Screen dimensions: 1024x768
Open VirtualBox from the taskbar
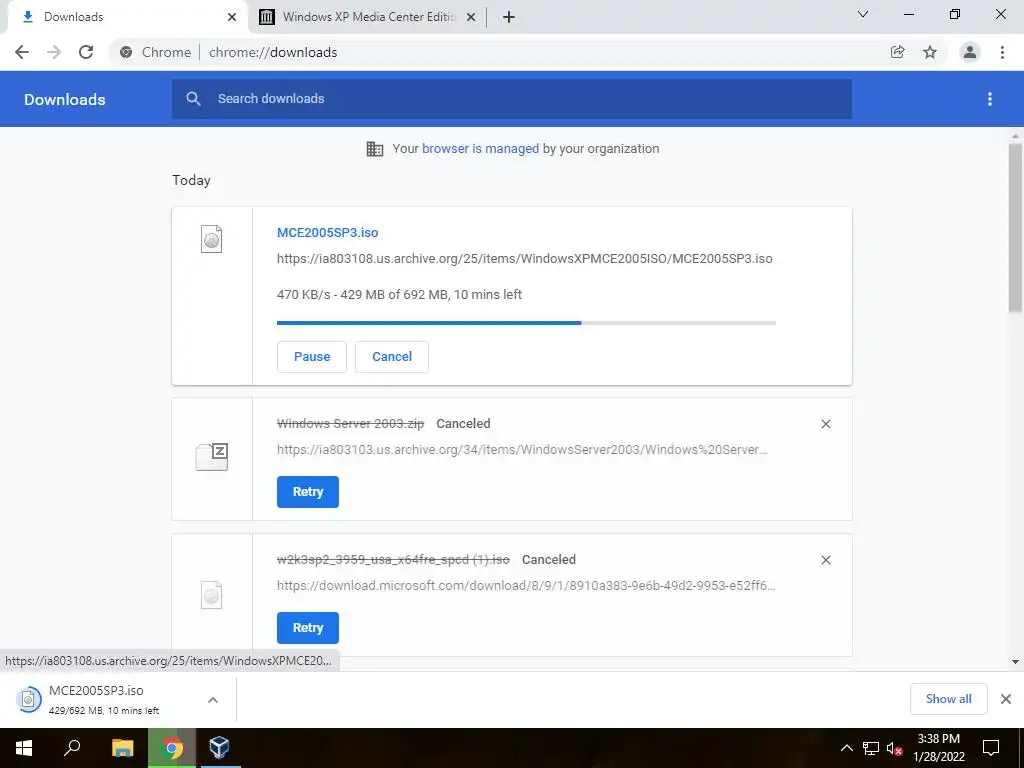coord(219,748)
